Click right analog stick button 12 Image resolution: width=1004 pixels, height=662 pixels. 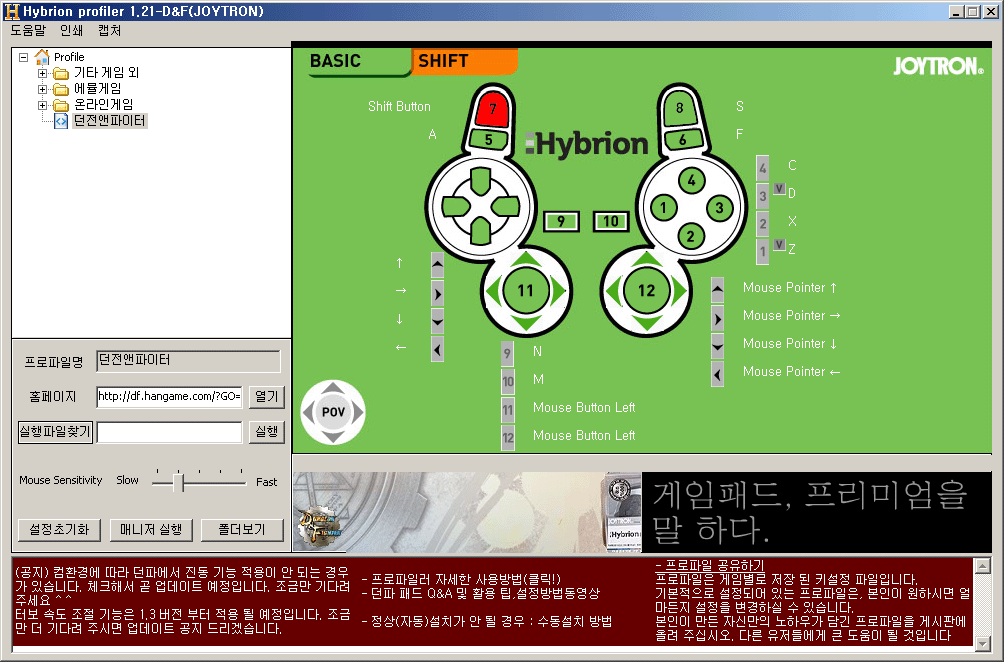tap(647, 291)
